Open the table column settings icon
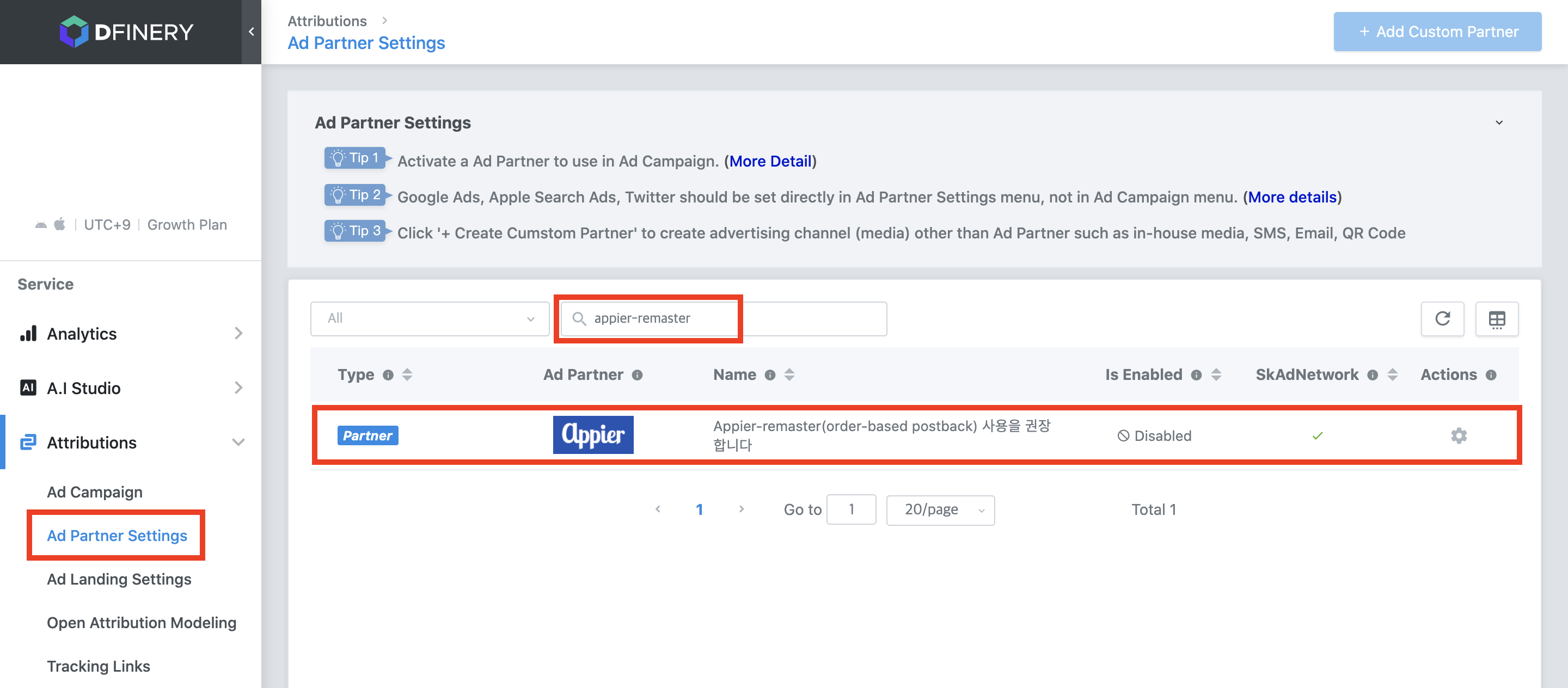Screen dimensions: 1568x688 1496,318
